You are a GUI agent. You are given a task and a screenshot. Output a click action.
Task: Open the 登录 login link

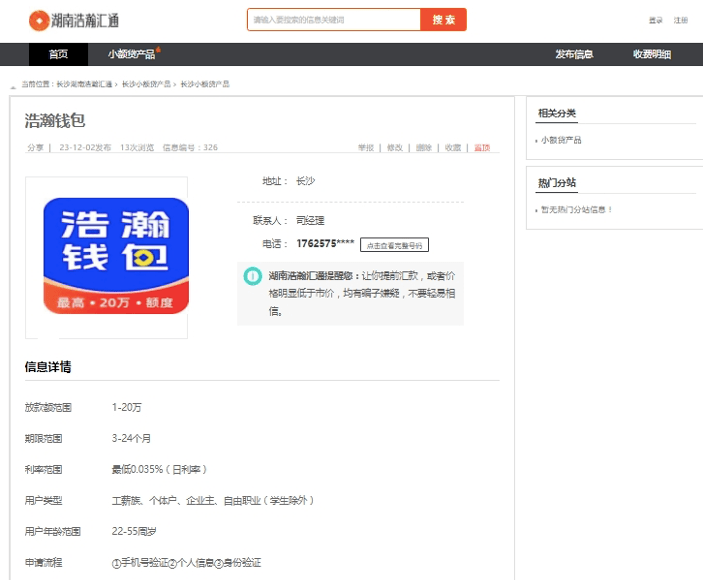tap(656, 20)
